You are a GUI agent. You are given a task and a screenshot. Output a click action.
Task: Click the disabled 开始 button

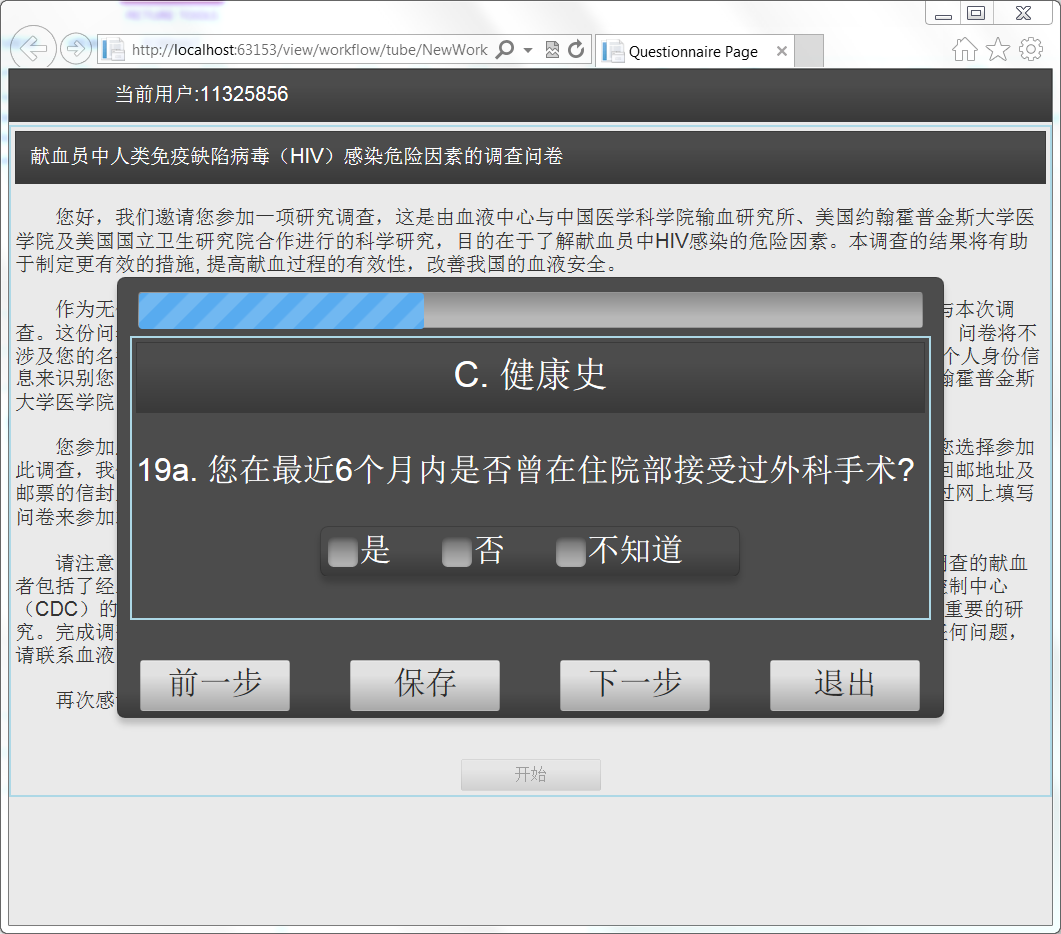tap(530, 774)
